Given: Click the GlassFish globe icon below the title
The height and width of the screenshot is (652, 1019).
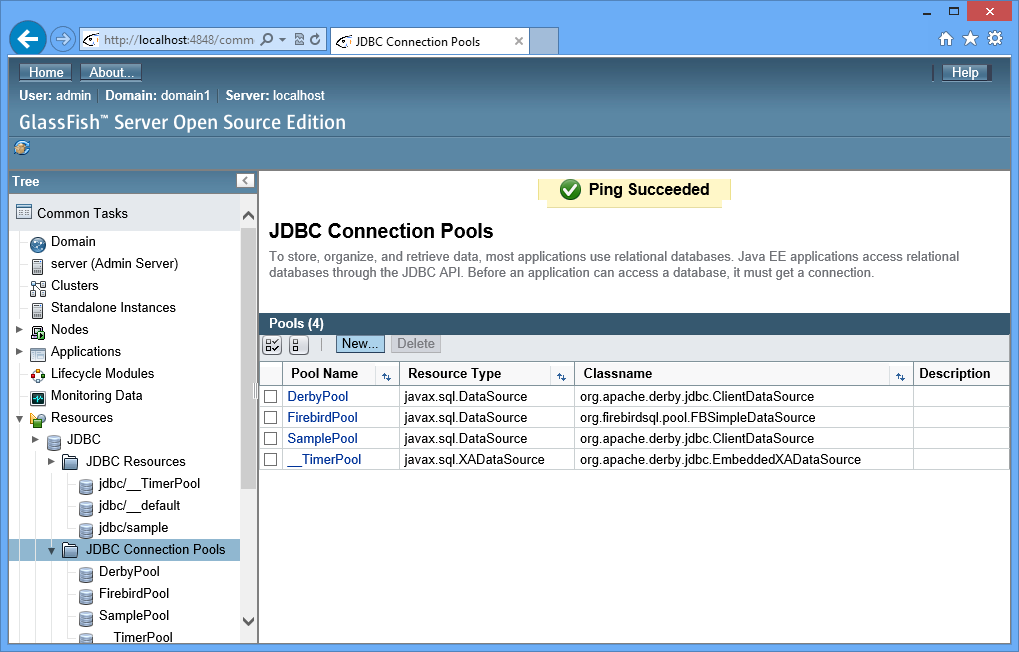Looking at the screenshot, I should pos(22,148).
